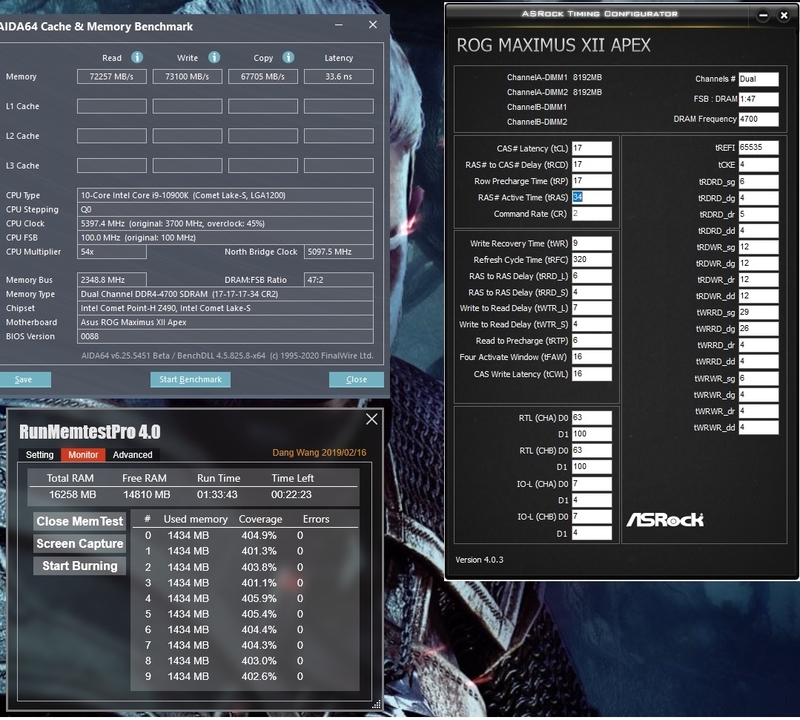The image size is (800, 720).
Task: Click the Version 4.0.3 label
Action: click(x=479, y=560)
